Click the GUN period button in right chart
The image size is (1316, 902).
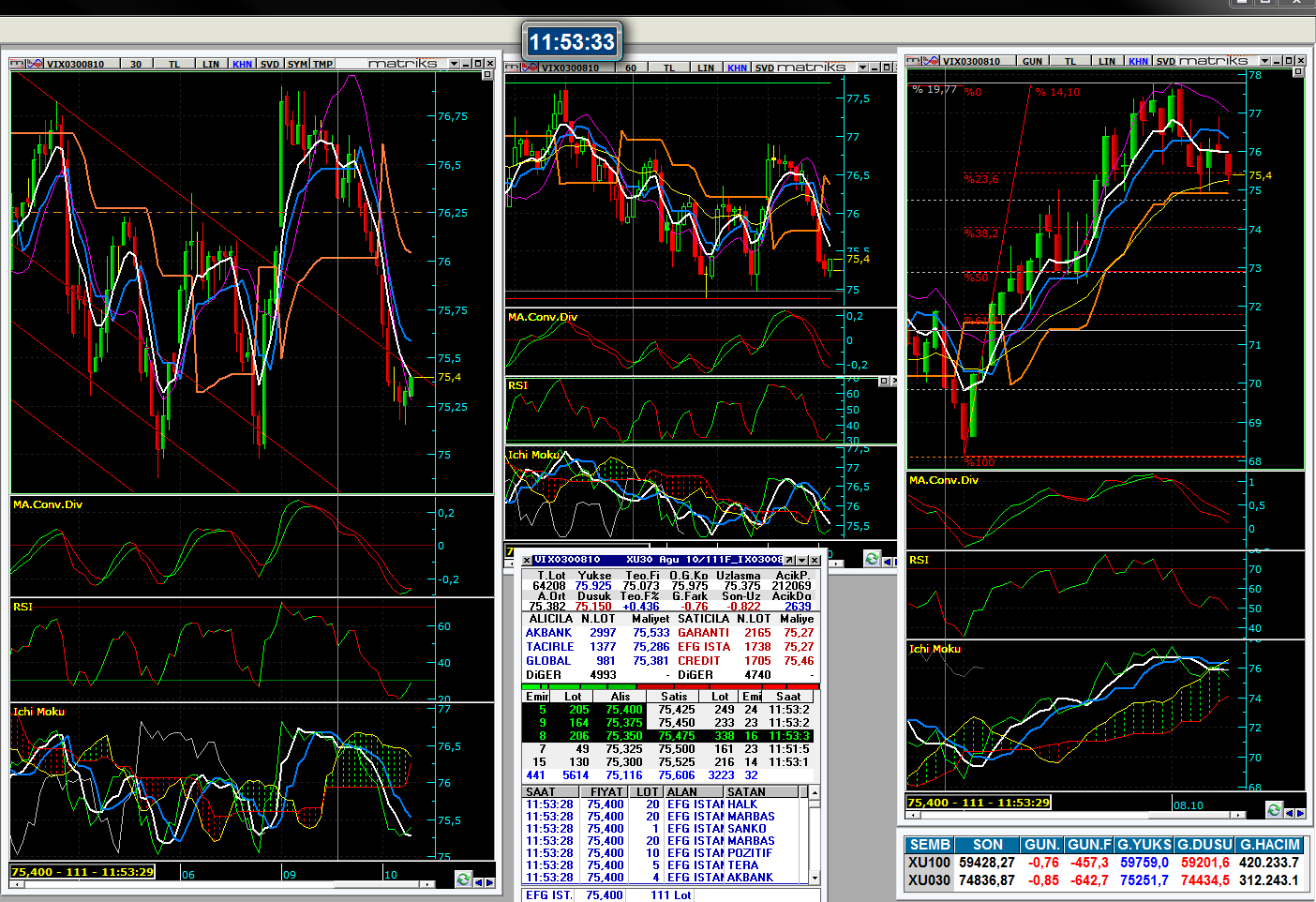tap(1032, 61)
